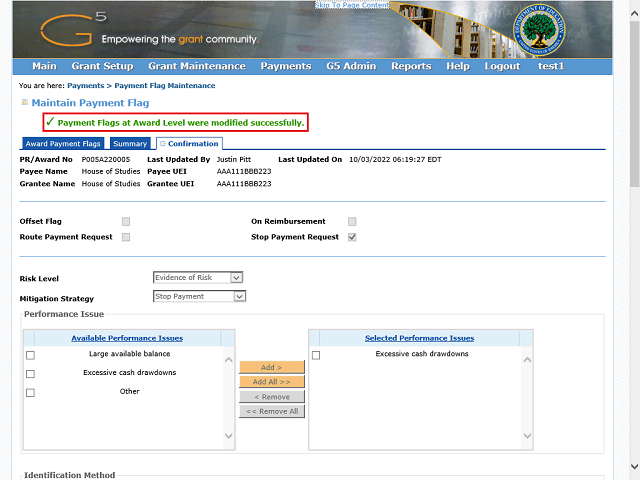Click the Grantee UEI value AAA111BBB223
This screenshot has width=640, height=480.
[x=244, y=184]
